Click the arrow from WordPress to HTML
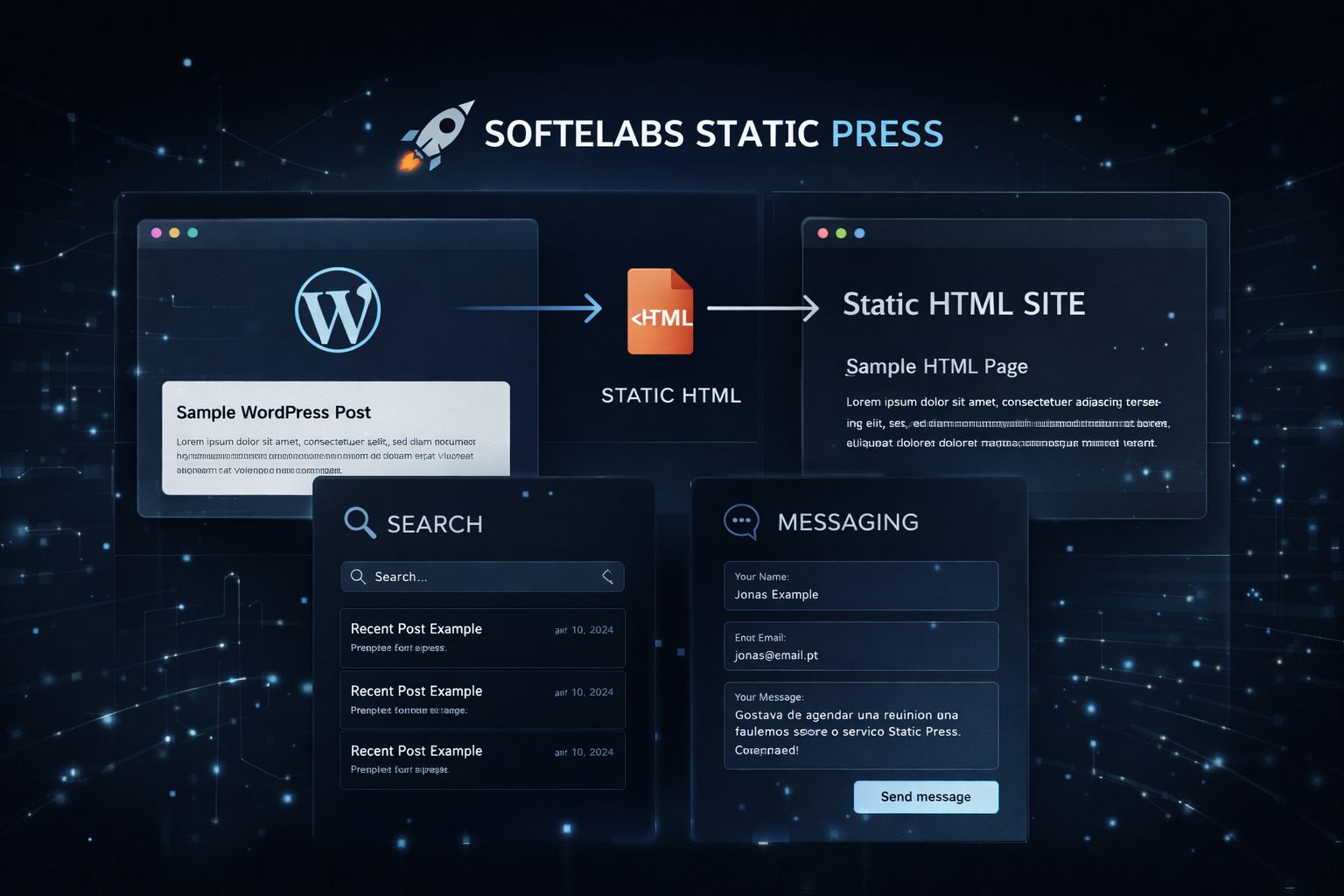This screenshot has width=1344, height=896. click(529, 308)
